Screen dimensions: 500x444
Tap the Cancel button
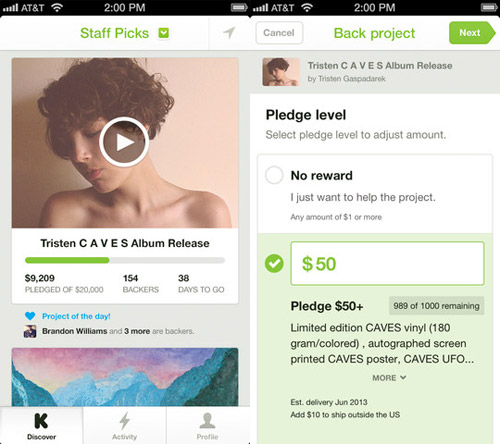coord(279,33)
